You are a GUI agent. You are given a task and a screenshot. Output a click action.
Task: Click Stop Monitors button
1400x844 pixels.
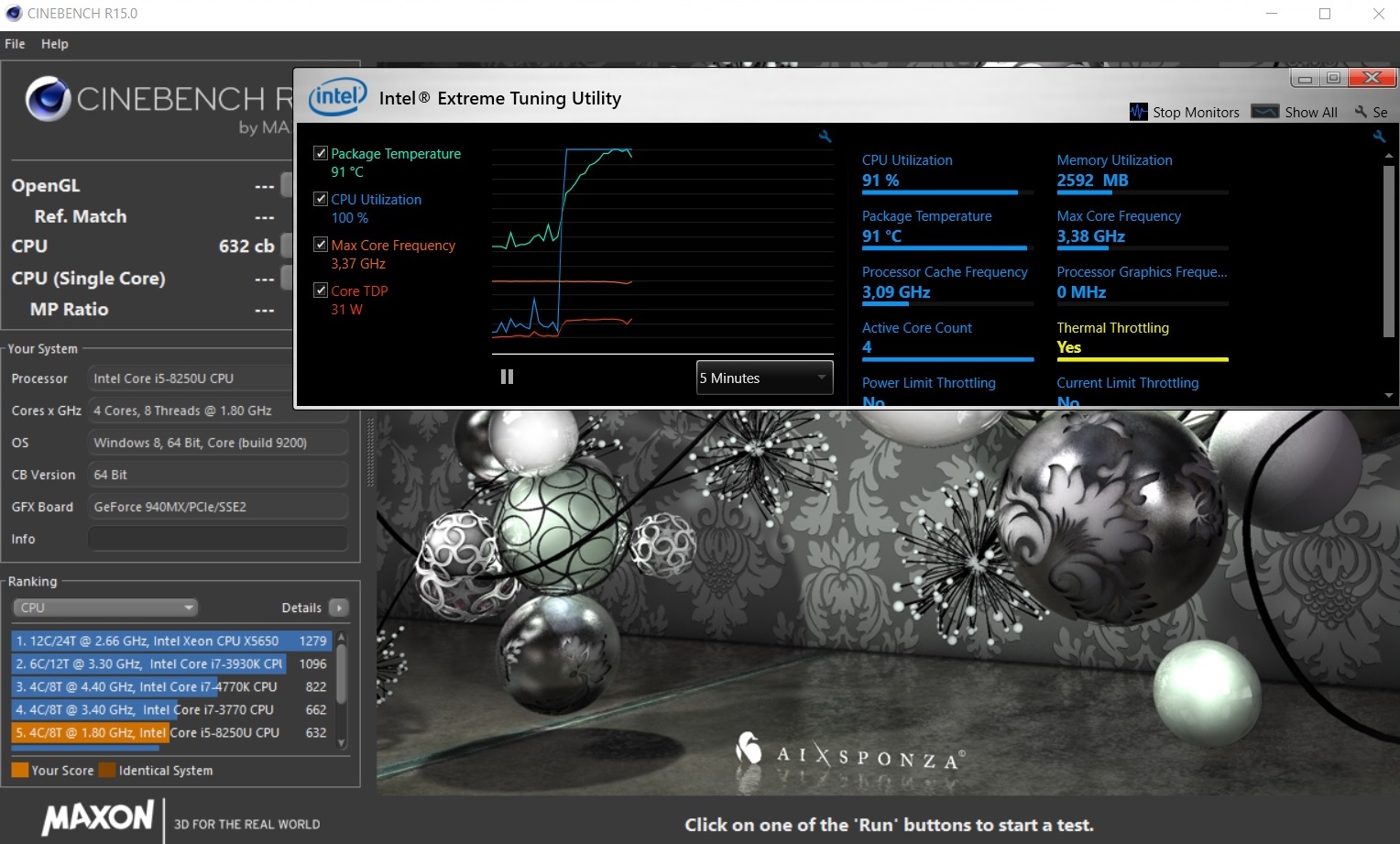[x=1185, y=112]
